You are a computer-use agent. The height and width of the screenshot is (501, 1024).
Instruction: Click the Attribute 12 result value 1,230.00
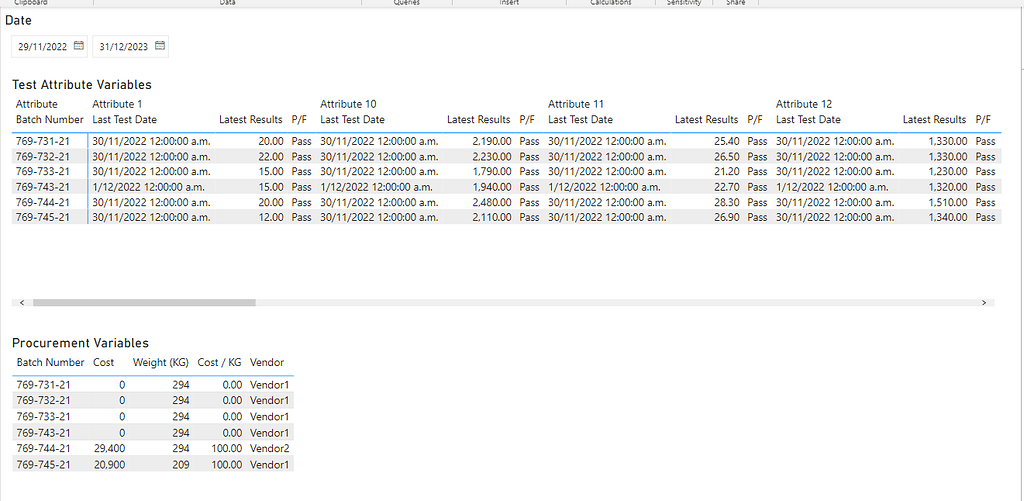(948, 171)
